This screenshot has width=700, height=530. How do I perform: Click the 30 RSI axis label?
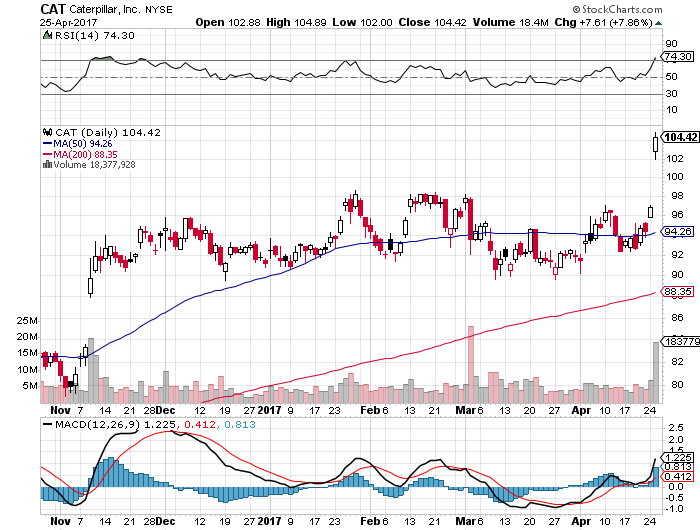(671, 94)
